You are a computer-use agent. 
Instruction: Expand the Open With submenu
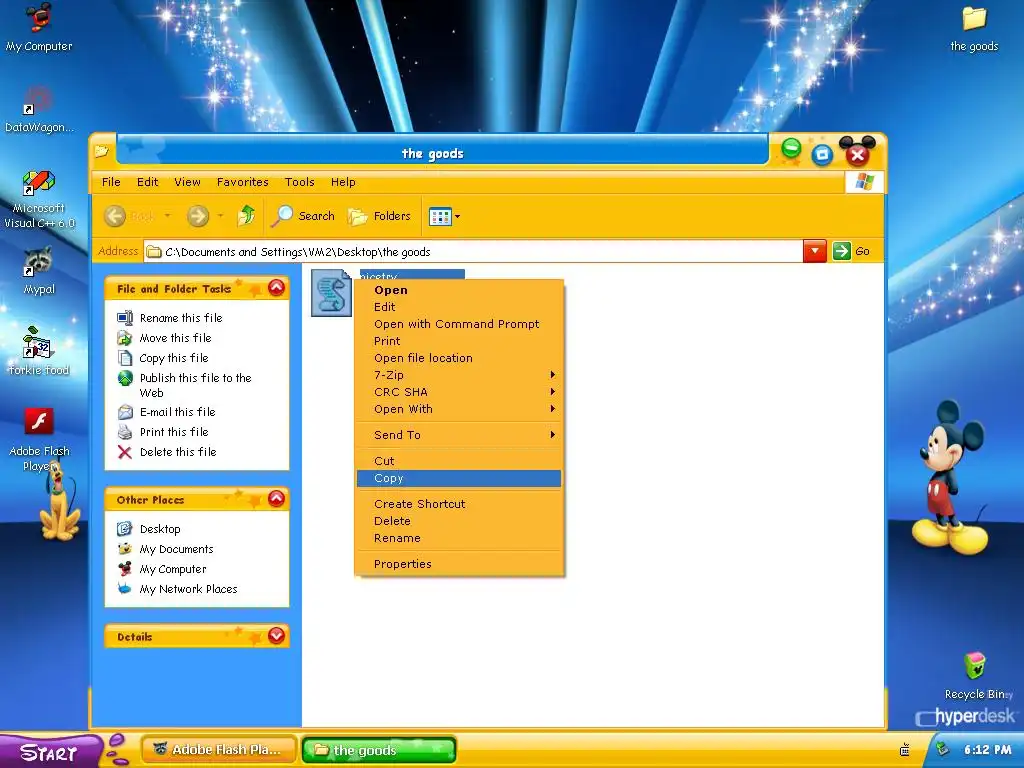(x=459, y=409)
